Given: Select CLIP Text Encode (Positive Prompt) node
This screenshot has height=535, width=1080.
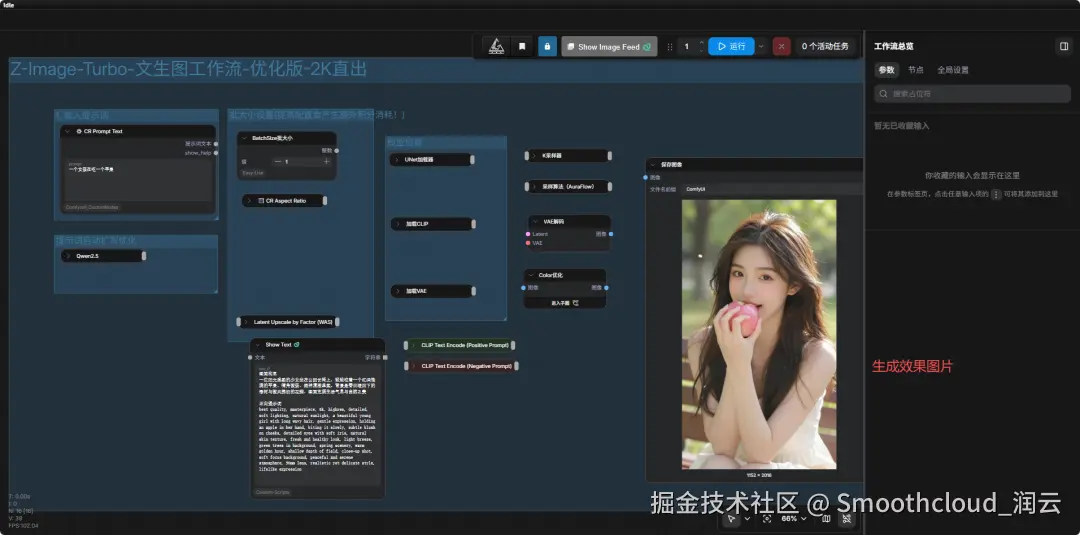Looking at the screenshot, I should point(459,345).
